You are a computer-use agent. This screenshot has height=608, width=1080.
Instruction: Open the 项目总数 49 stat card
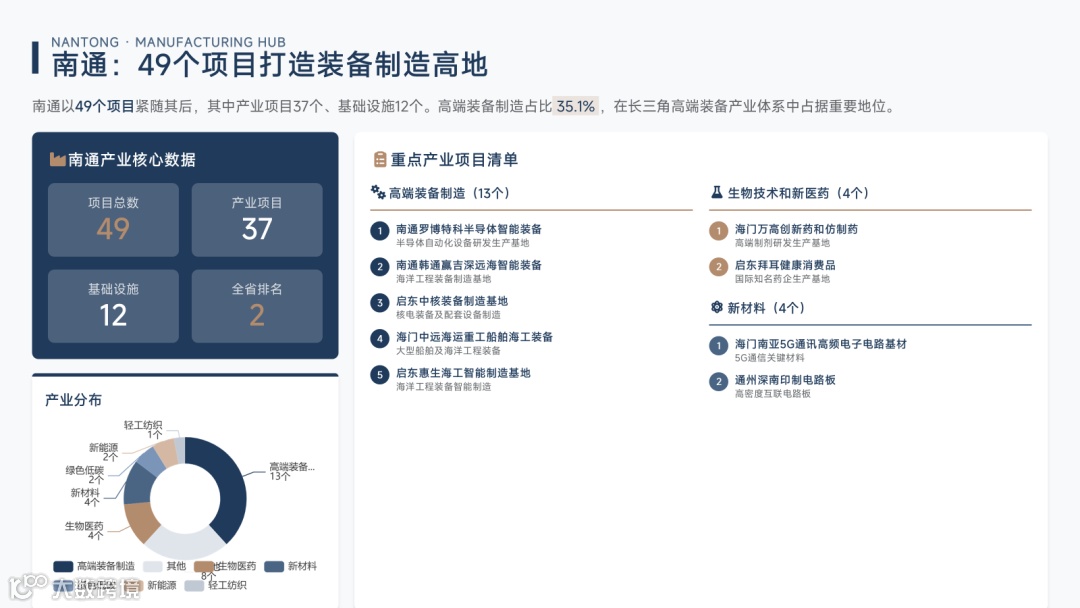tap(113, 220)
